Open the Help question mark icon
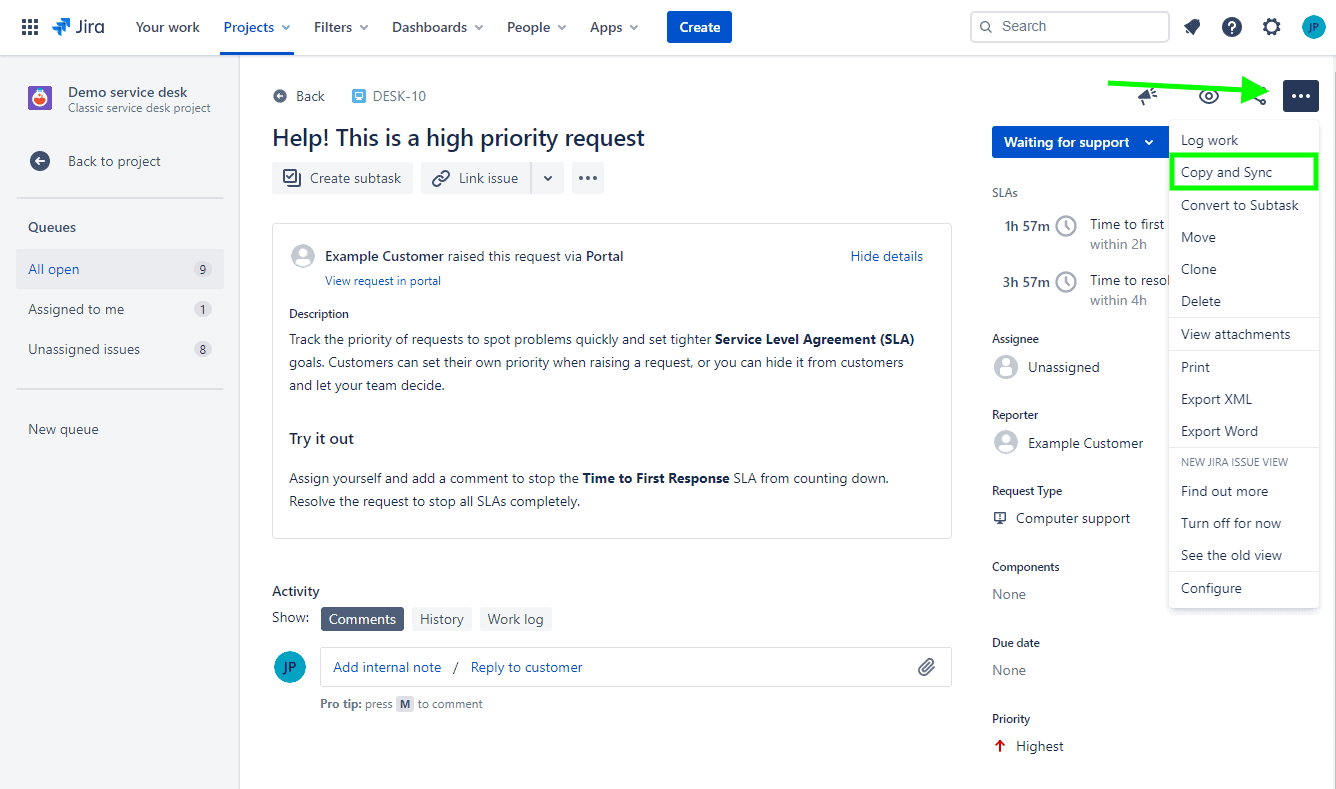The height and width of the screenshot is (789, 1336). pyautogui.click(x=1231, y=26)
